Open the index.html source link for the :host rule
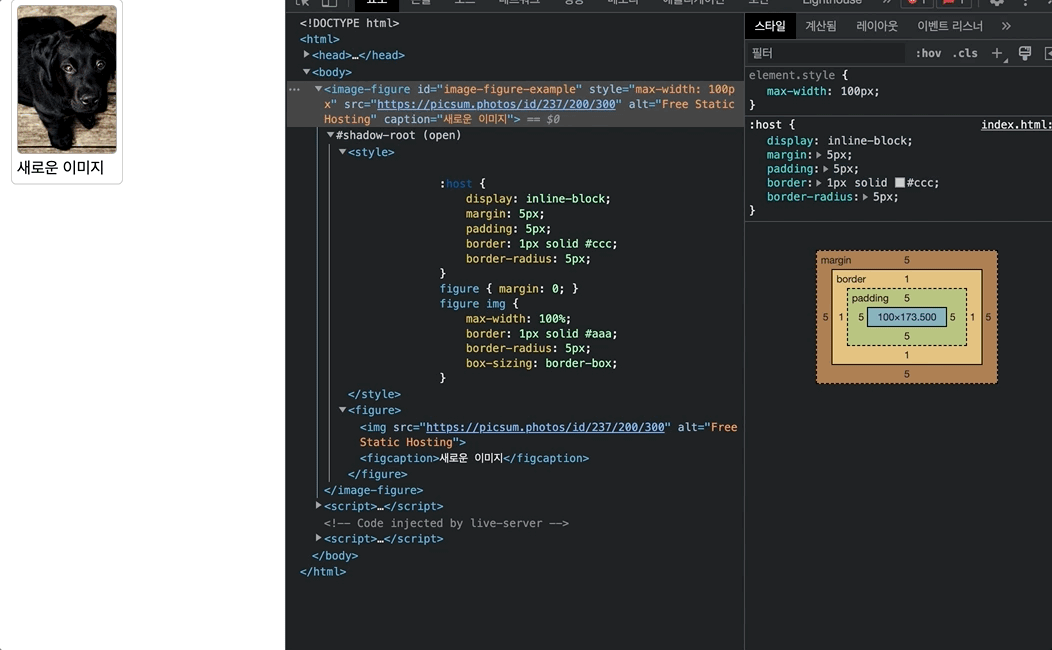 tap(1015, 125)
